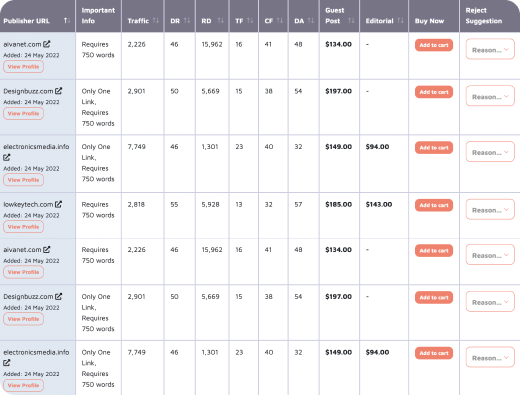Sort by Publisher URL arrow
520x395 pixels.
point(67,21)
